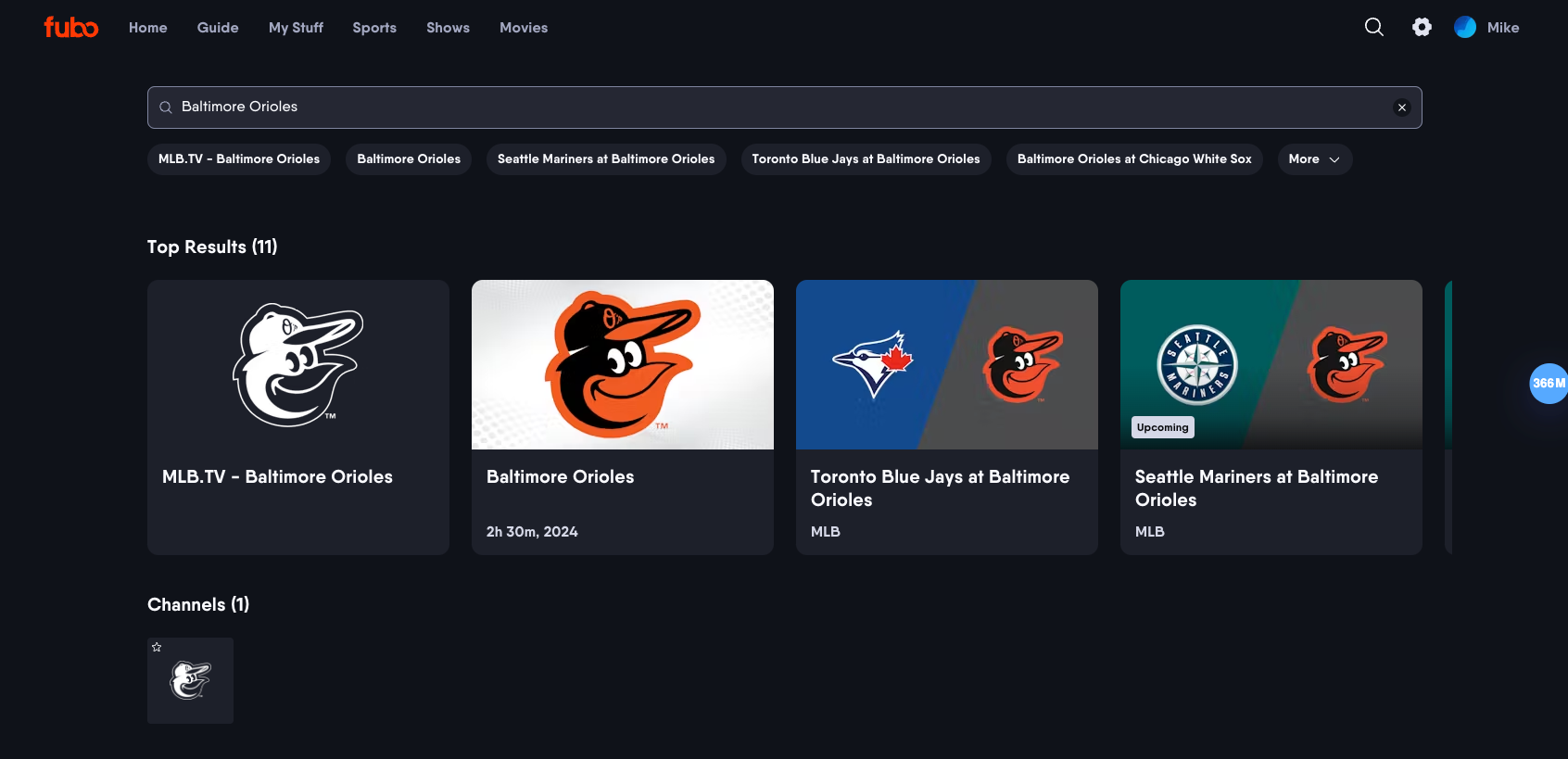Open settings gear icon
The height and width of the screenshot is (759, 1568).
[1422, 27]
